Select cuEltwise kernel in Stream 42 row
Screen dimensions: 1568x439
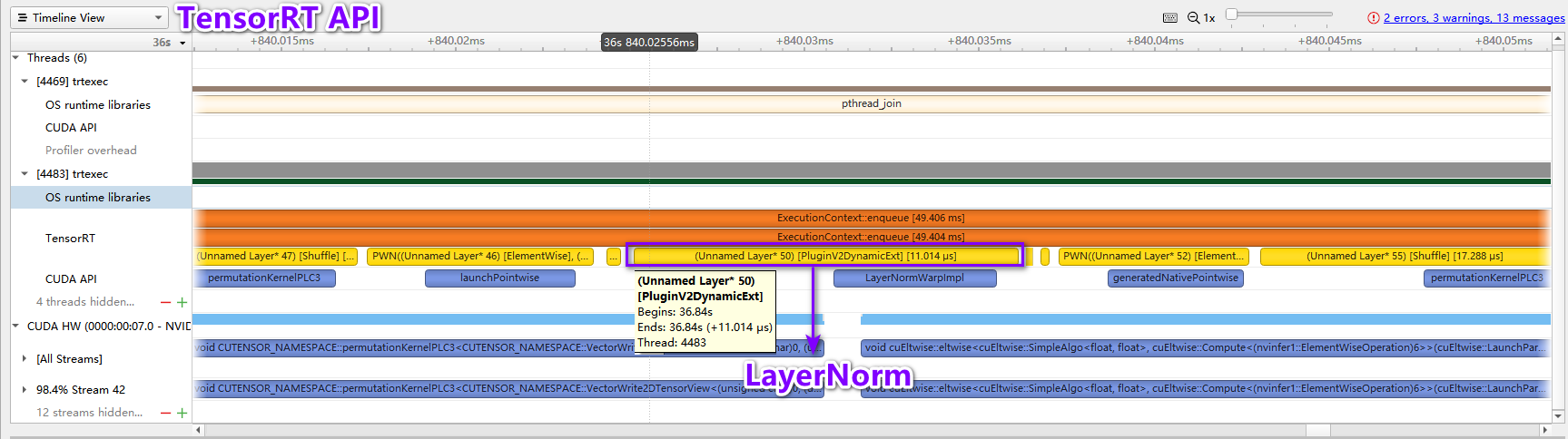[x=1206, y=389]
